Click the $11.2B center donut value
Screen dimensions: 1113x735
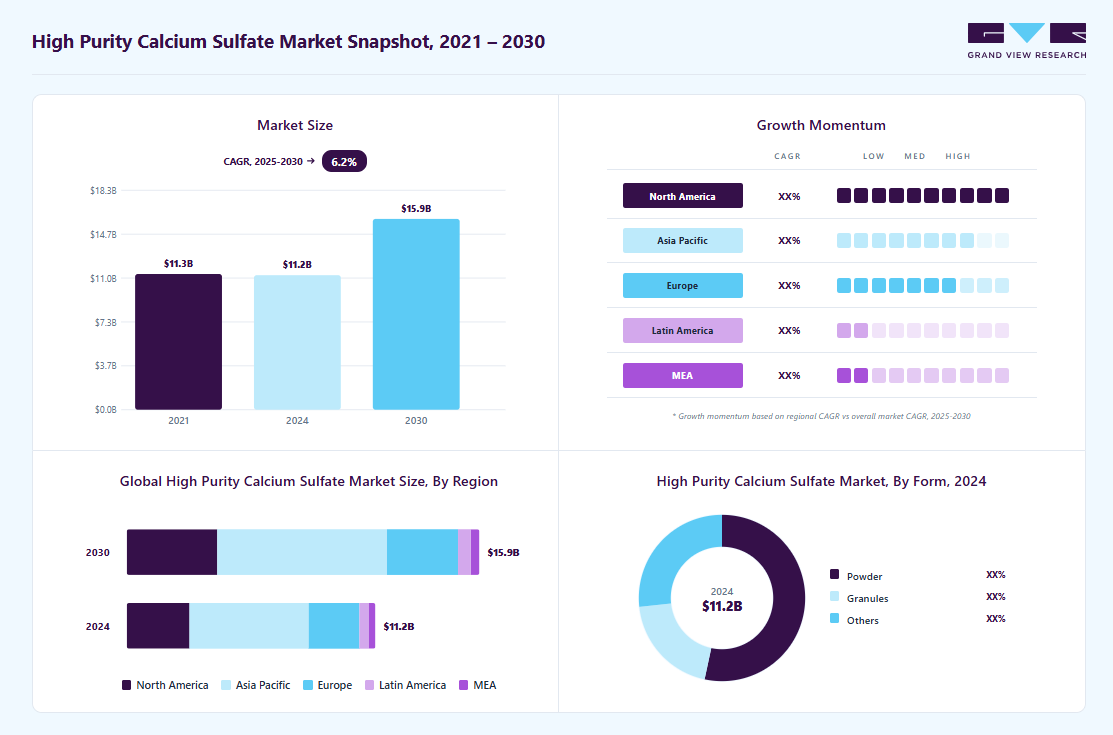pyautogui.click(x=722, y=606)
